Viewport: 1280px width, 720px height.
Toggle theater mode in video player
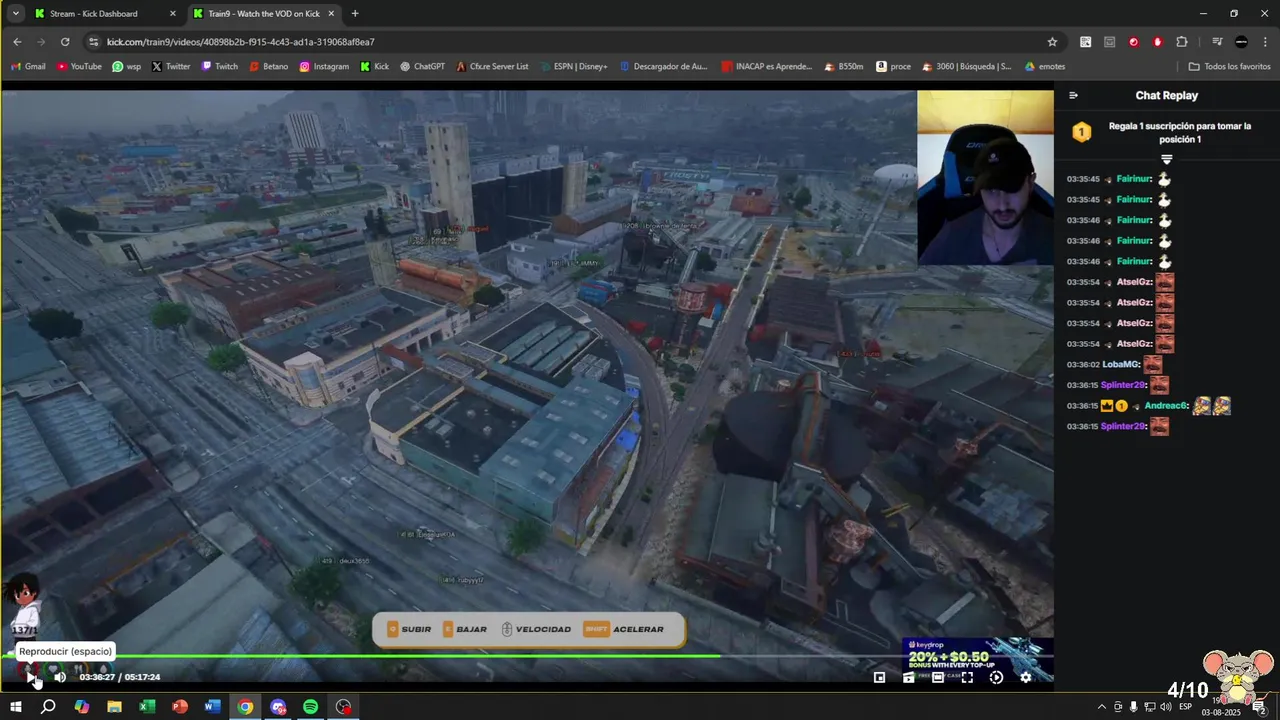pos(938,677)
